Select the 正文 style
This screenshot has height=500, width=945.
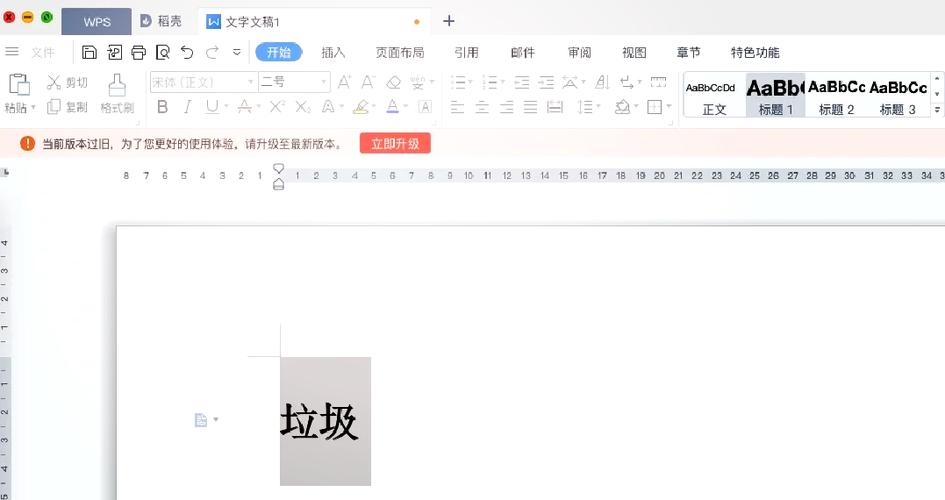[714, 96]
